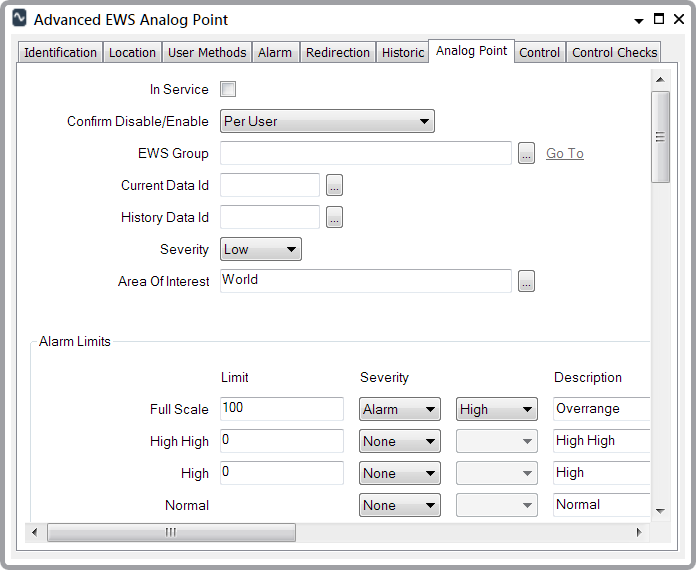Expand the Severity Low dropdown

261,250
